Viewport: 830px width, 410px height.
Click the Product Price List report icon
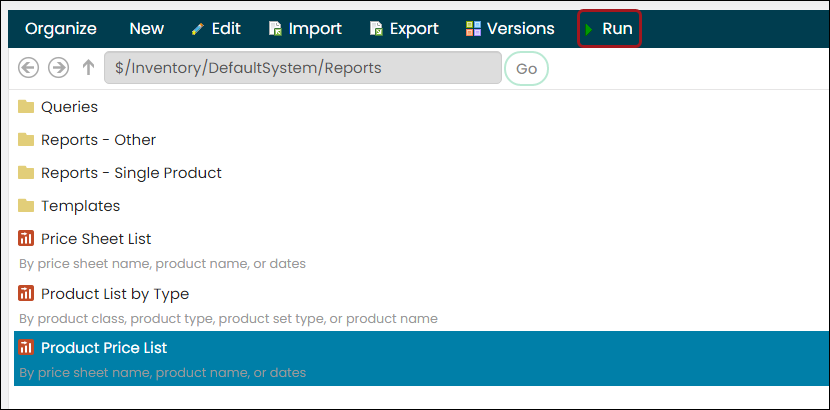(26, 347)
